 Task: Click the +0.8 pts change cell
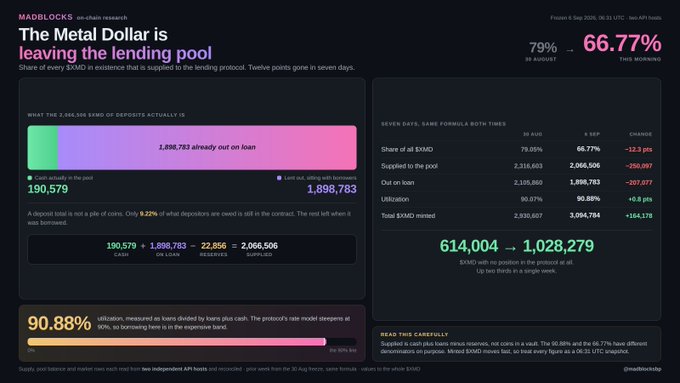[x=640, y=199]
